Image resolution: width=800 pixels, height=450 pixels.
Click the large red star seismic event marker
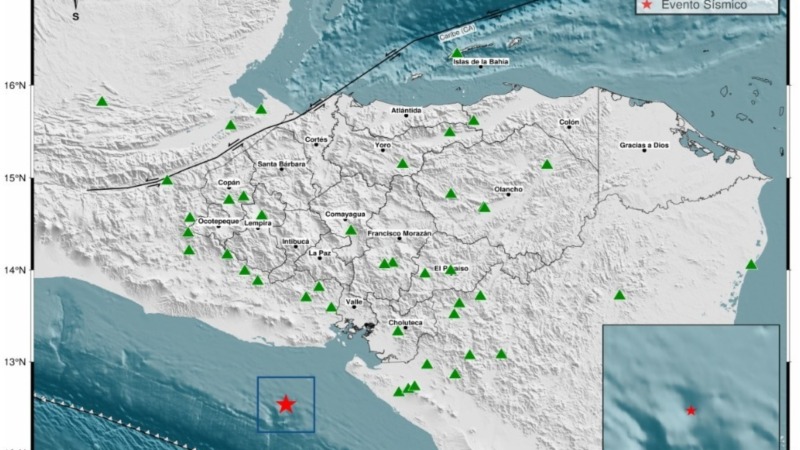pyautogui.click(x=286, y=404)
